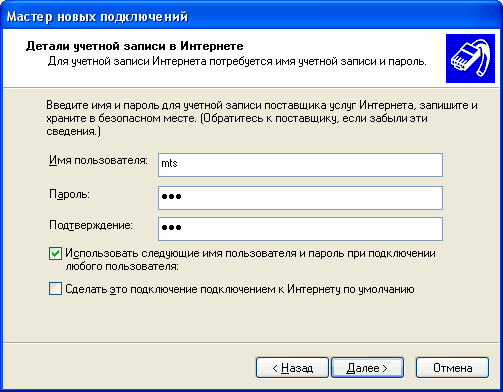
Task: Click the subtitle about Internet account requirements
Action: [x=237, y=62]
